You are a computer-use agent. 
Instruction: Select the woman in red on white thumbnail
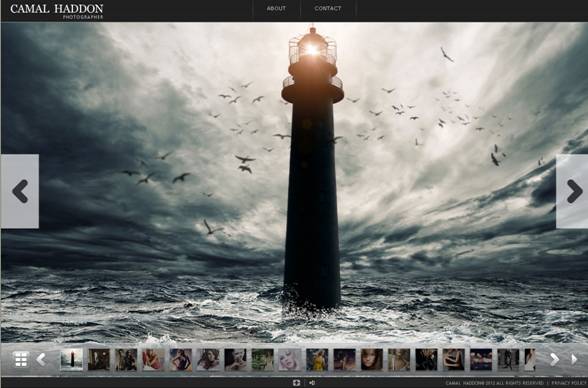tap(153, 360)
